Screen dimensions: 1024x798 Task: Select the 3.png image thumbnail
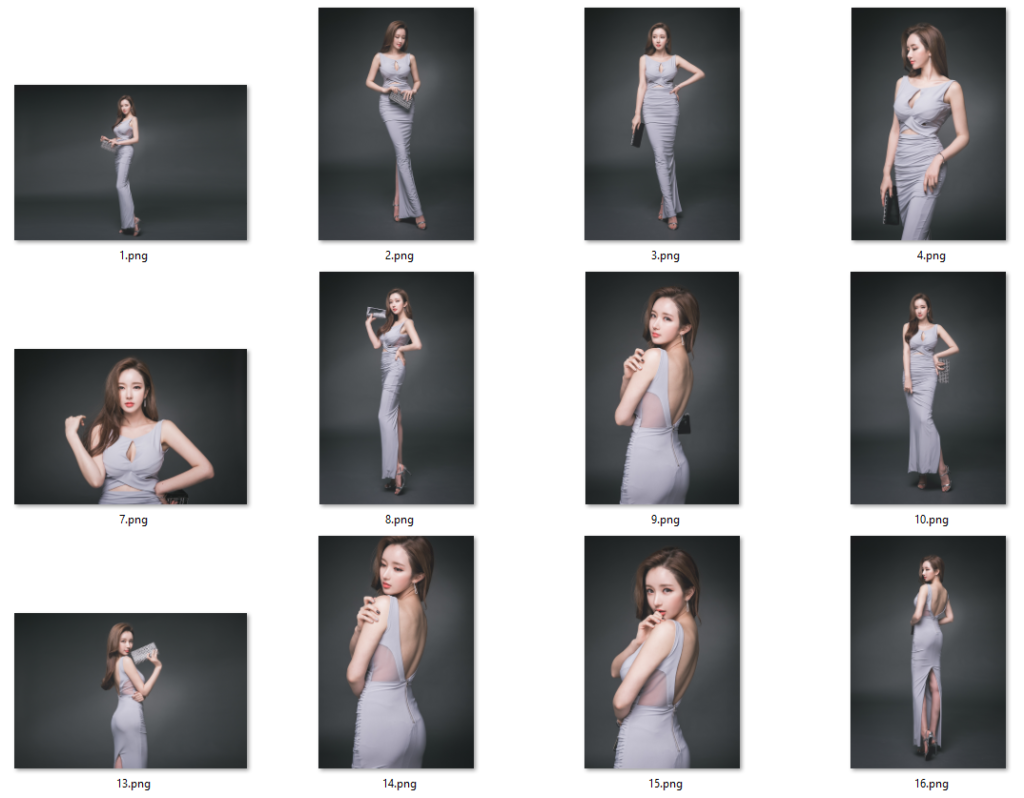click(x=662, y=124)
